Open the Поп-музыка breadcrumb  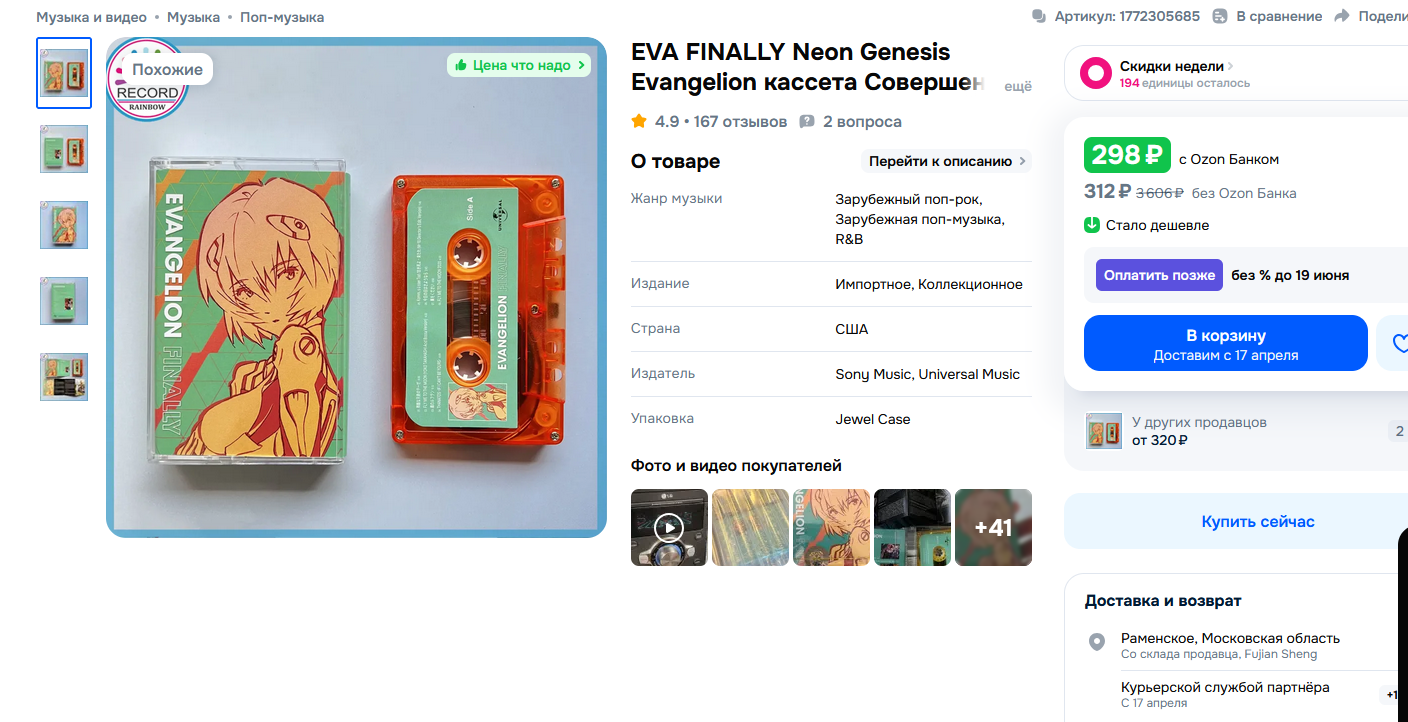pyautogui.click(x=282, y=17)
